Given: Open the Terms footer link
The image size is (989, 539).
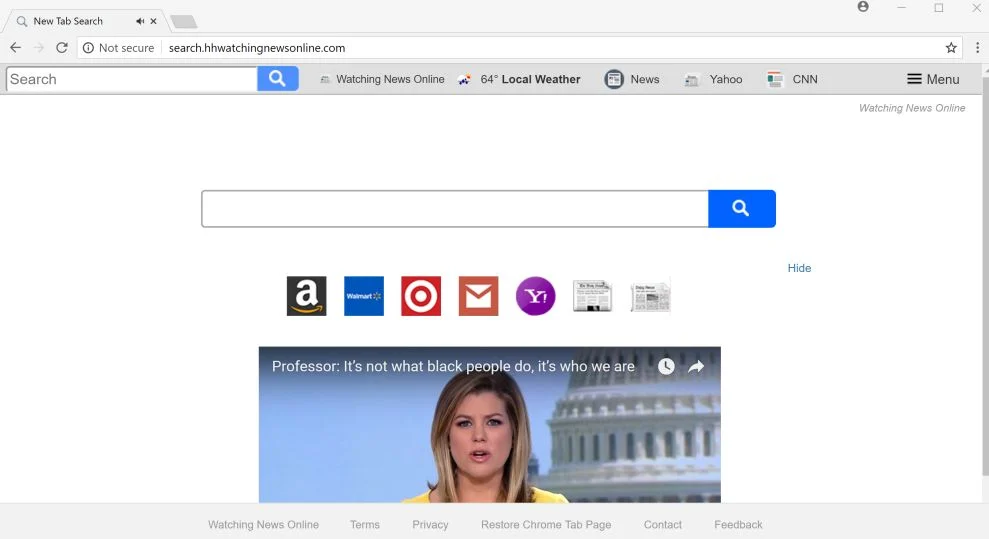Looking at the screenshot, I should point(365,525).
